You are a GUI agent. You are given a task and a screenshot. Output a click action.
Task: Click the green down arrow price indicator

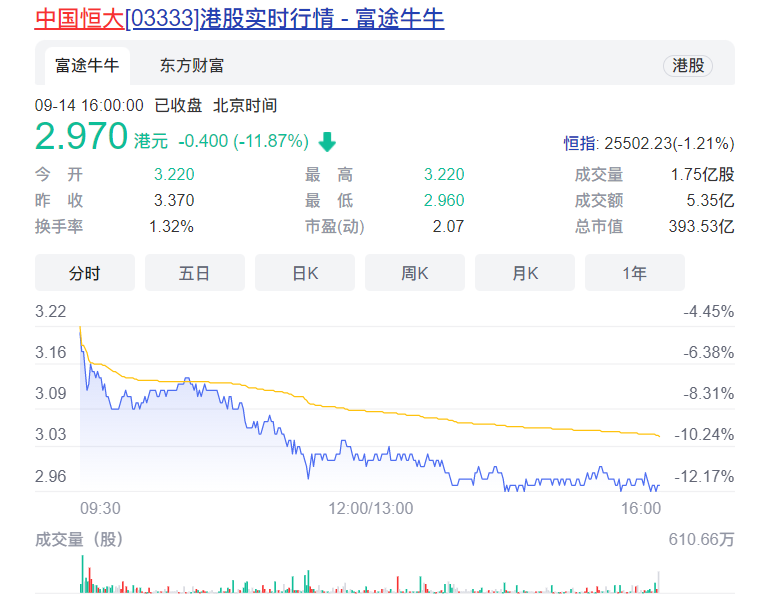[x=327, y=142]
